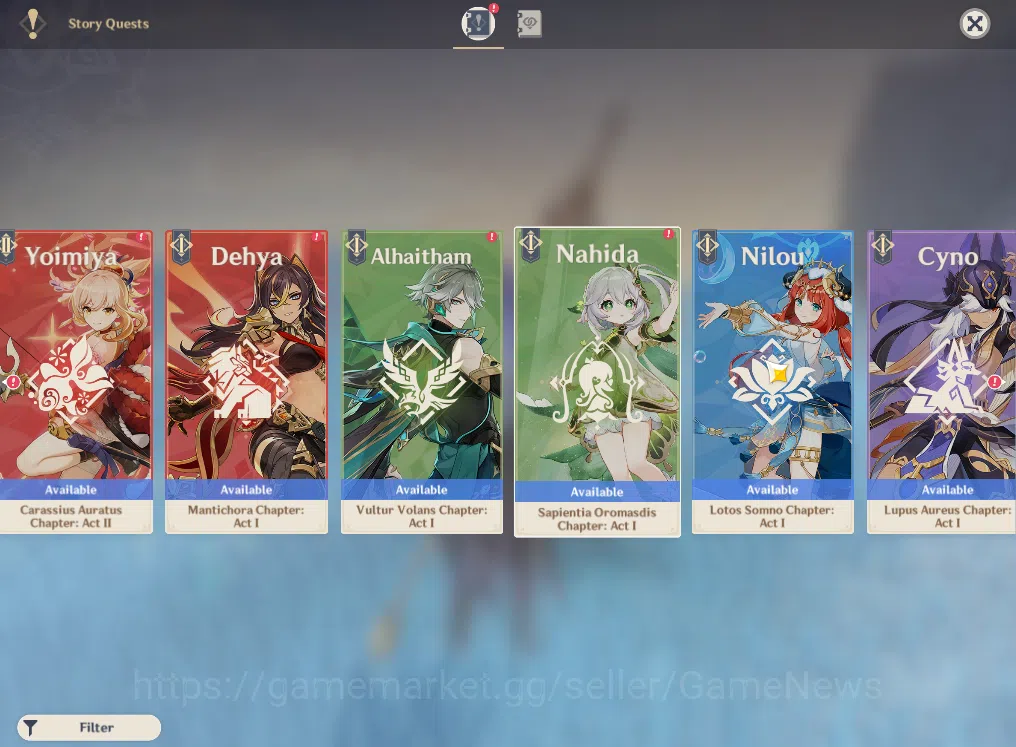Click the Cyno name heading
Screen dimensions: 1016x747
[947, 257]
